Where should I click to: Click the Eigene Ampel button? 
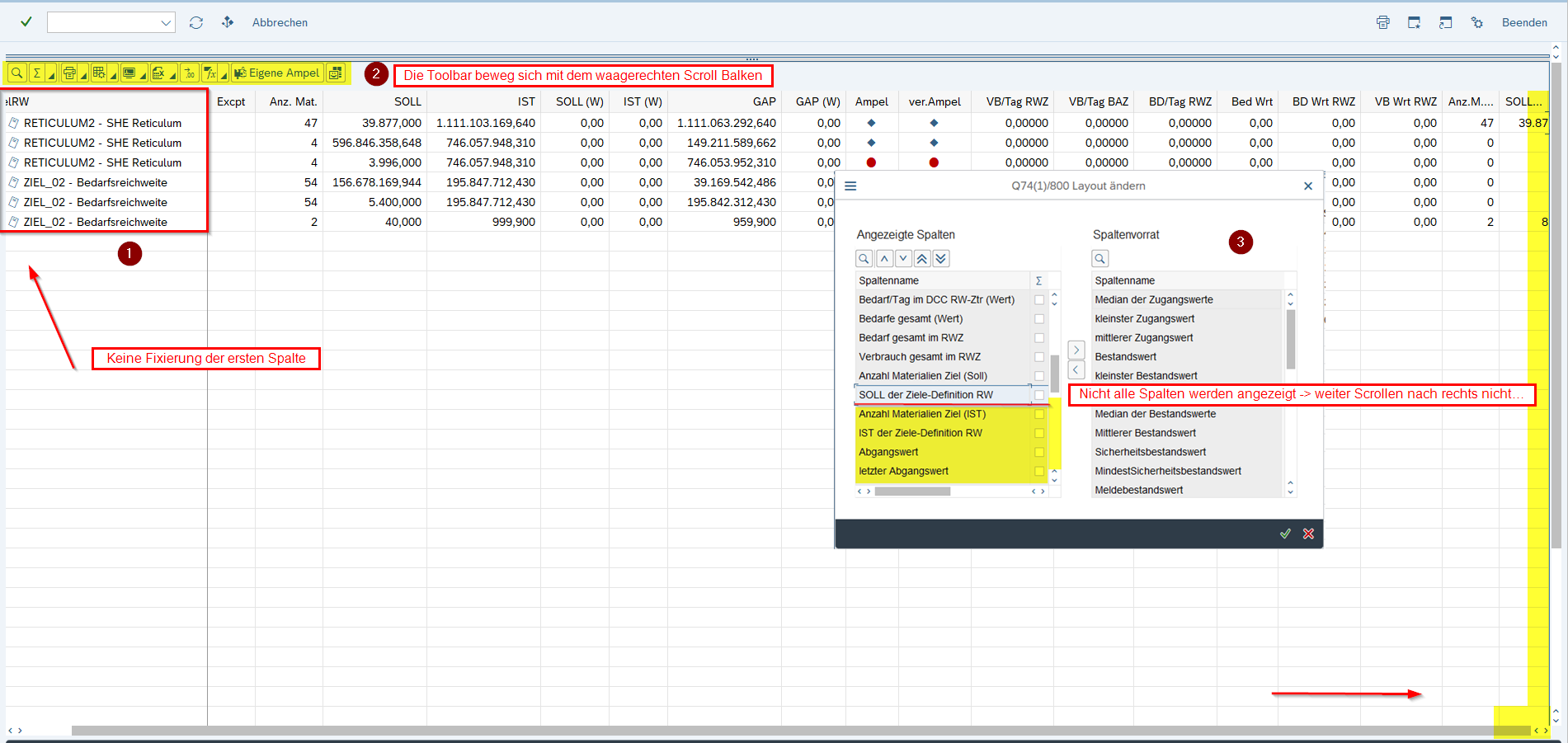[x=277, y=73]
